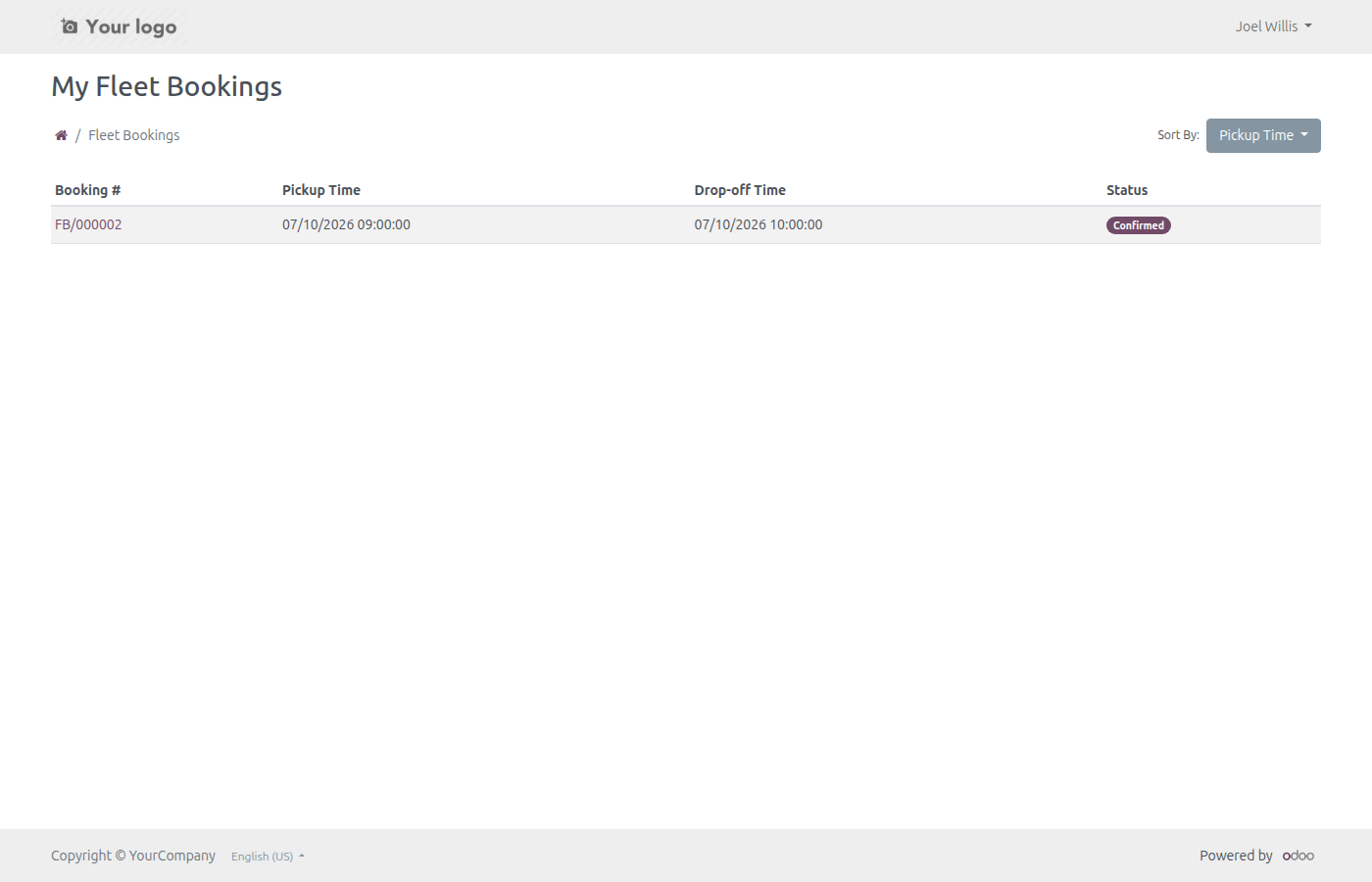Click the Powered by text
1372x882 pixels.
(x=1236, y=856)
